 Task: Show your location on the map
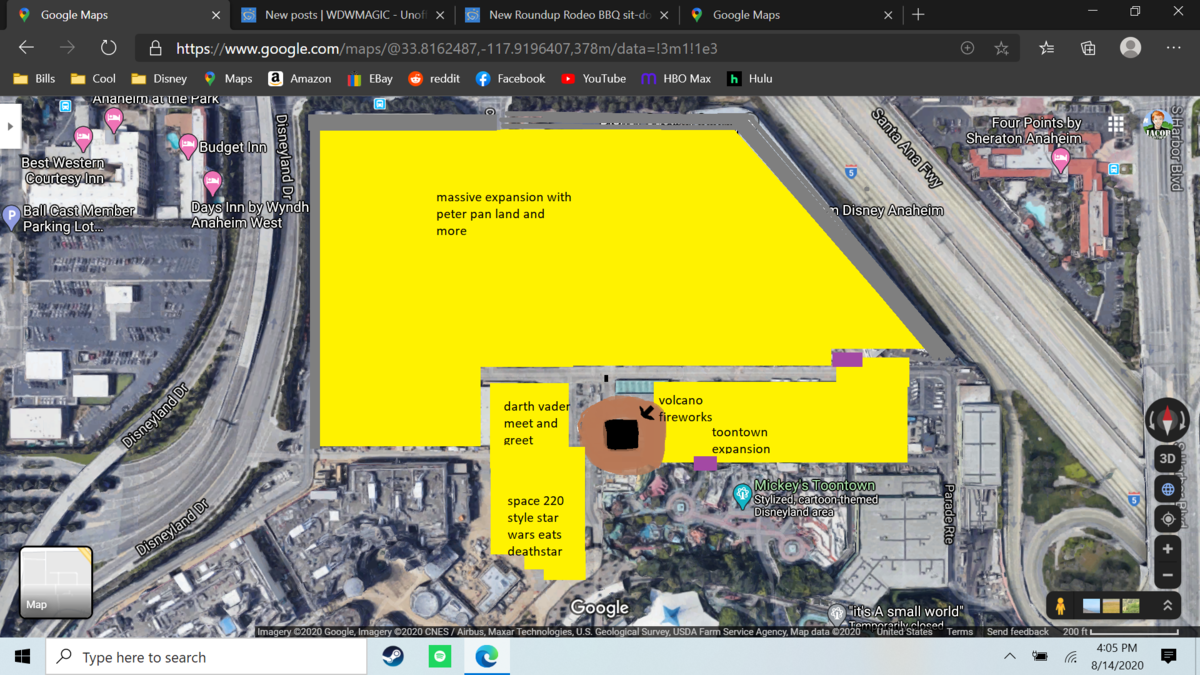(x=1167, y=520)
